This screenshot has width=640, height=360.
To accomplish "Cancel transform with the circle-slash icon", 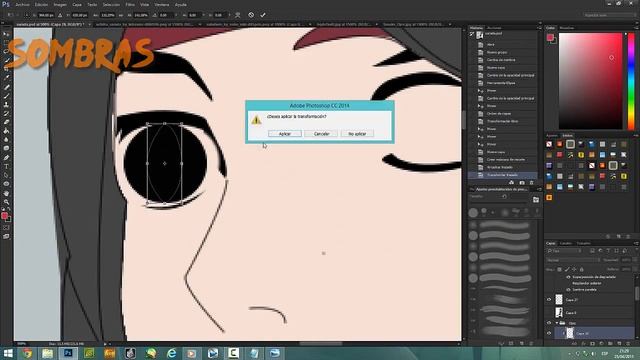I will 251,15.
